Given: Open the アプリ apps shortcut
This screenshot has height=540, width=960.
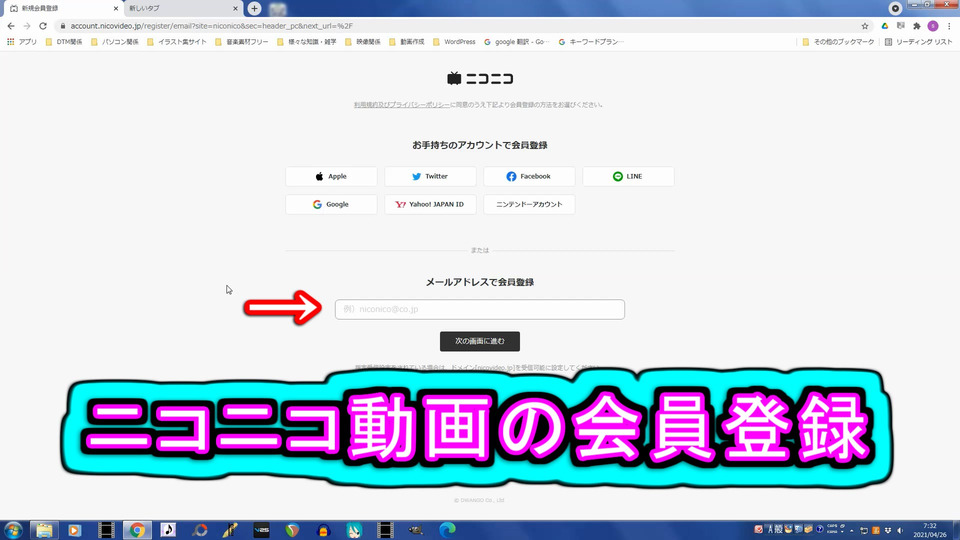Looking at the screenshot, I should click(21, 42).
